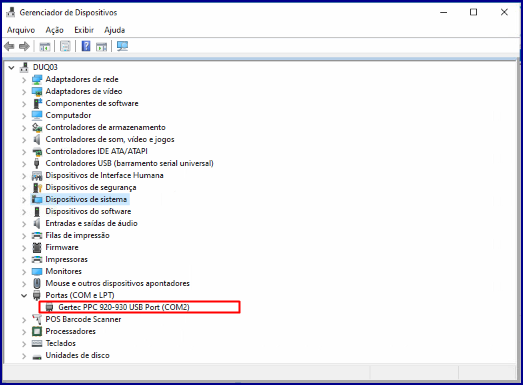523x385 pixels.
Task: Select the Componentes de software label
Action: pos(92,103)
